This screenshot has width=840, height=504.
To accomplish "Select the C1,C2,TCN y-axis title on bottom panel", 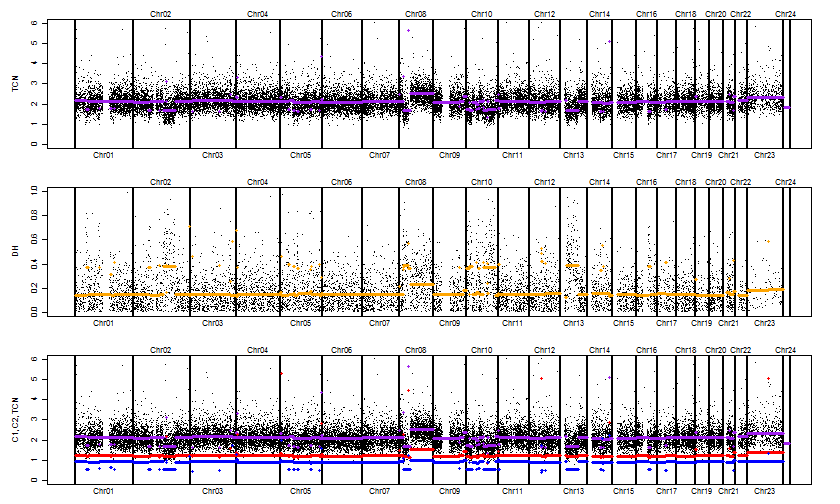I will point(15,420).
